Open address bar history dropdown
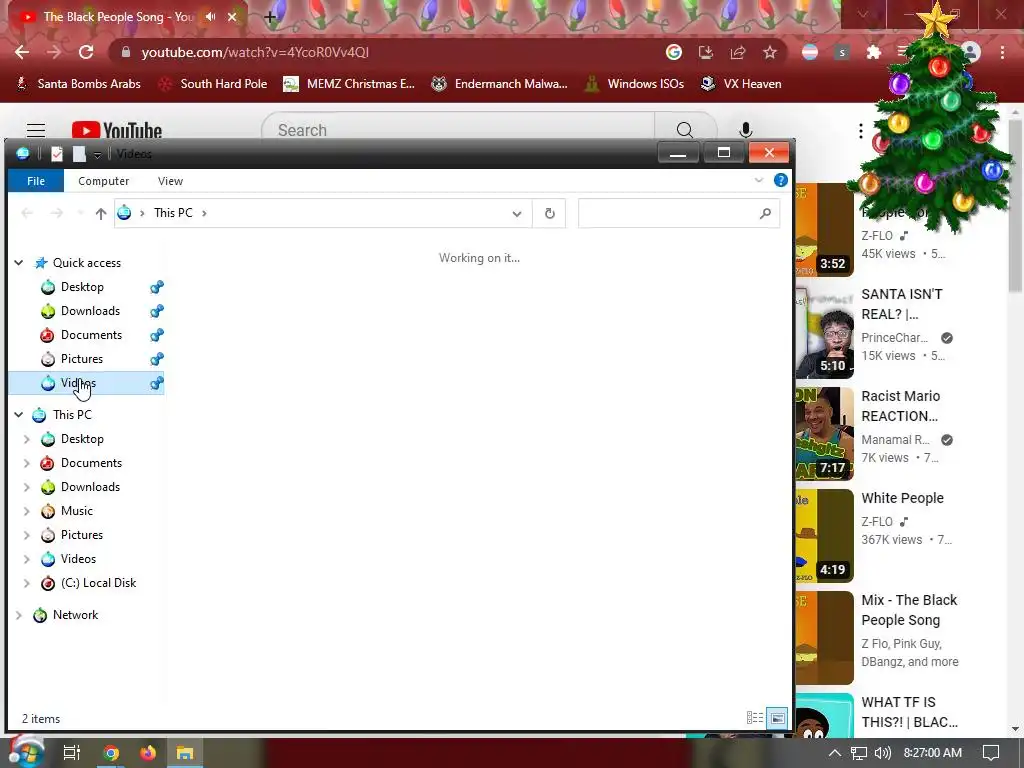 [x=517, y=214]
